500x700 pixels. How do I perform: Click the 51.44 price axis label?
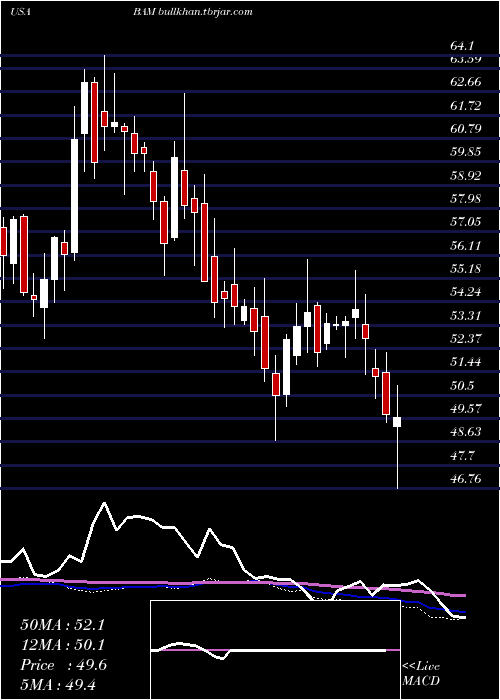466,362
